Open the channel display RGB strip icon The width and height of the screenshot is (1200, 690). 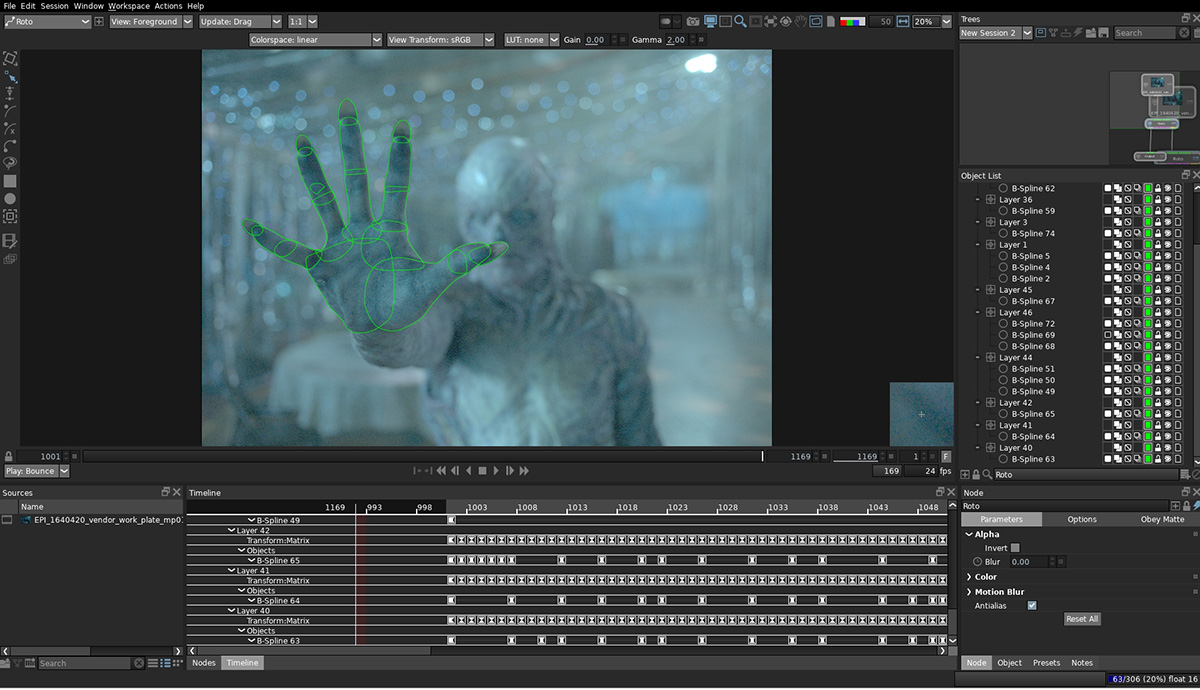coord(853,19)
